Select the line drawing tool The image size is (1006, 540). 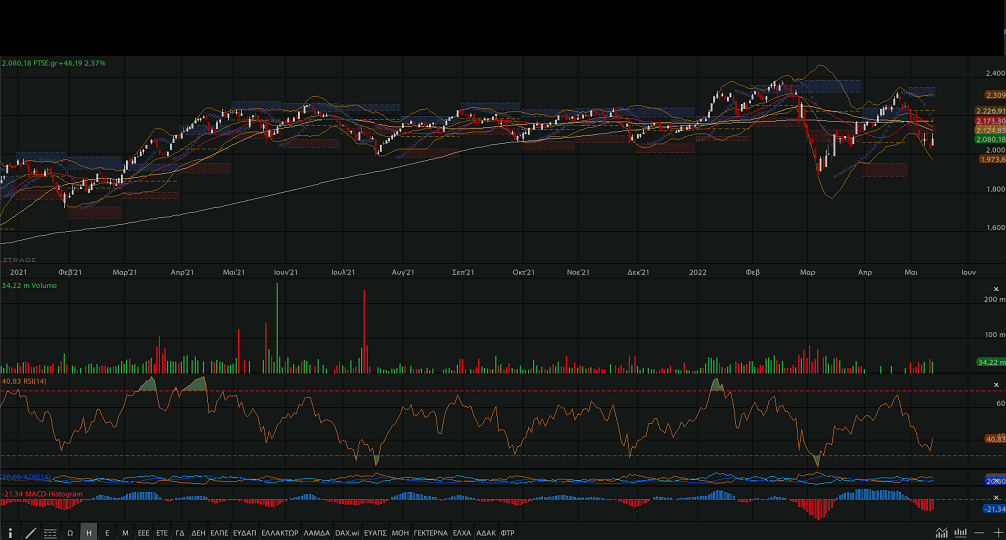click(x=30, y=533)
